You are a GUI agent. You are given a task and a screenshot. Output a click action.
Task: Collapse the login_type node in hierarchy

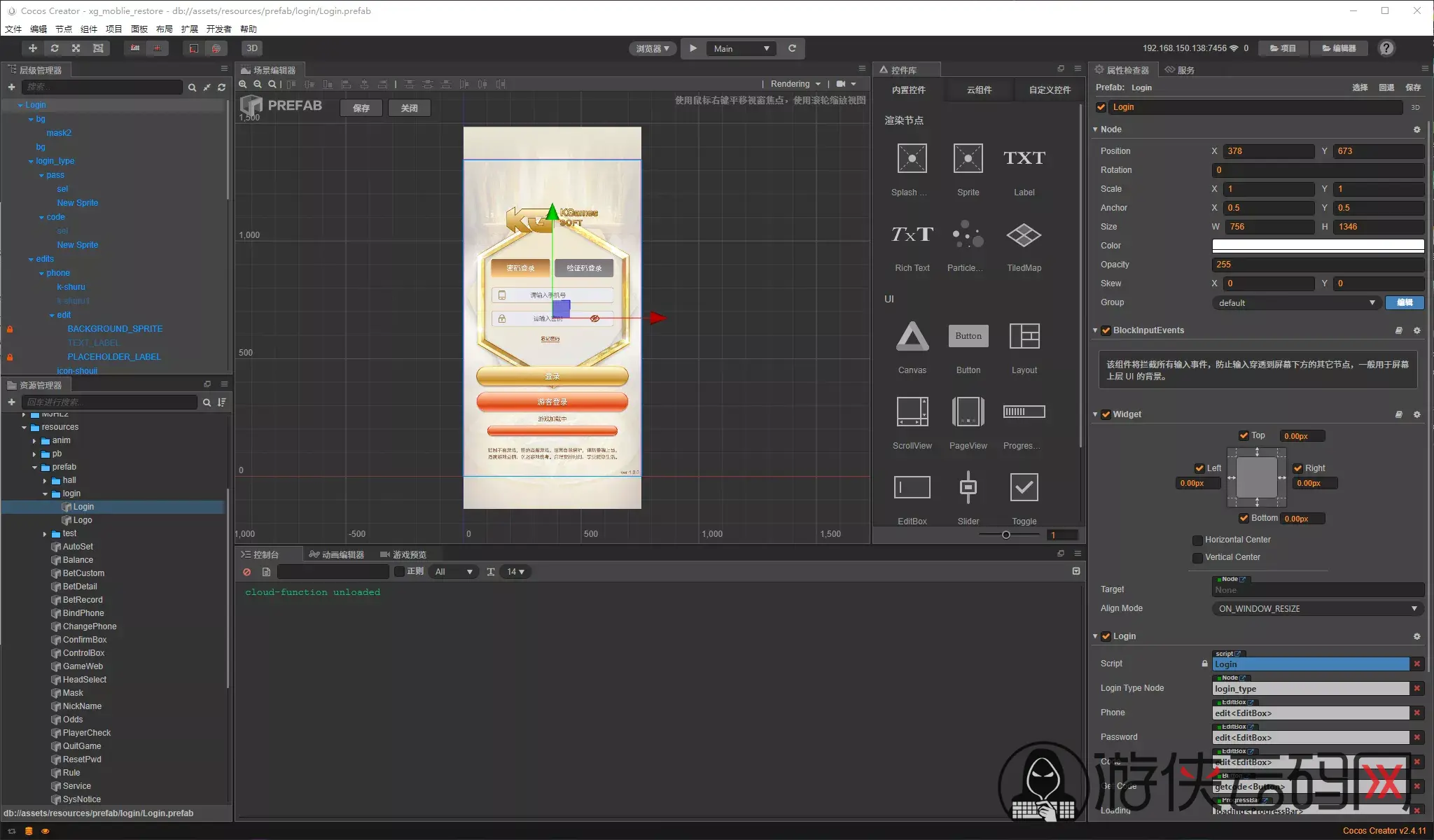click(x=31, y=161)
